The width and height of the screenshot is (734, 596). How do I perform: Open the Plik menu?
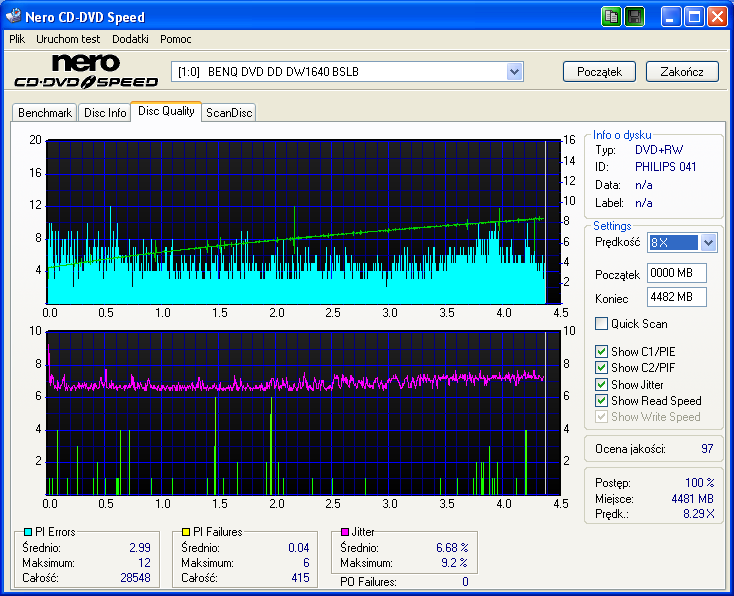17,39
